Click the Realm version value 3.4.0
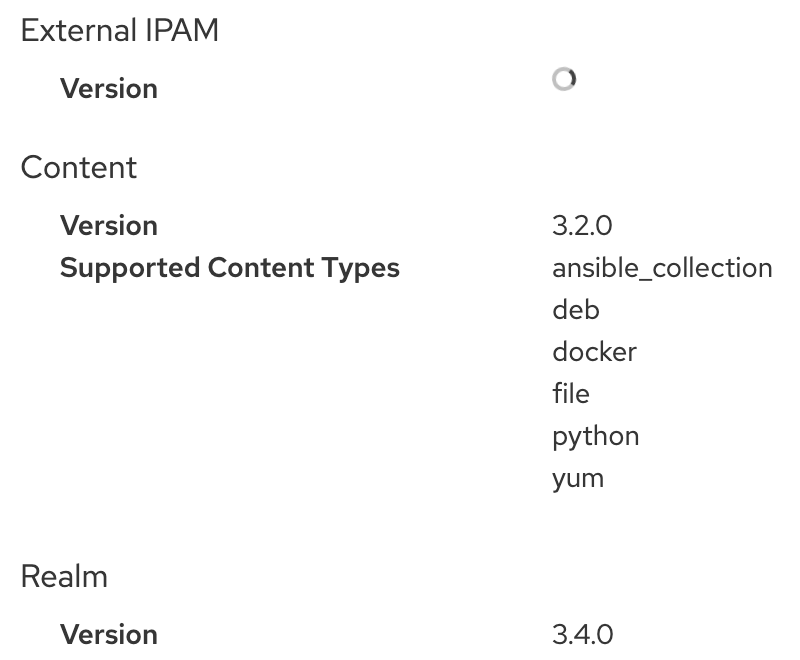This screenshot has height=660, width=800. coord(583,634)
